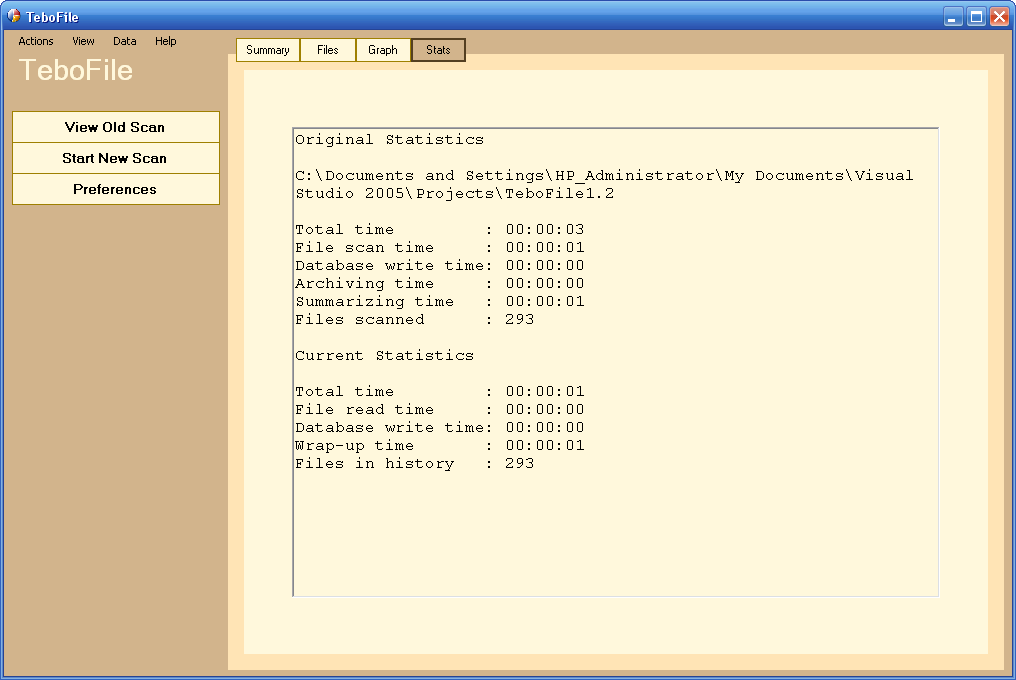Click the 'Studio 2005\Projects\TeboFile1.2' line
Screen dimensions: 1016x680
[x=454, y=194]
